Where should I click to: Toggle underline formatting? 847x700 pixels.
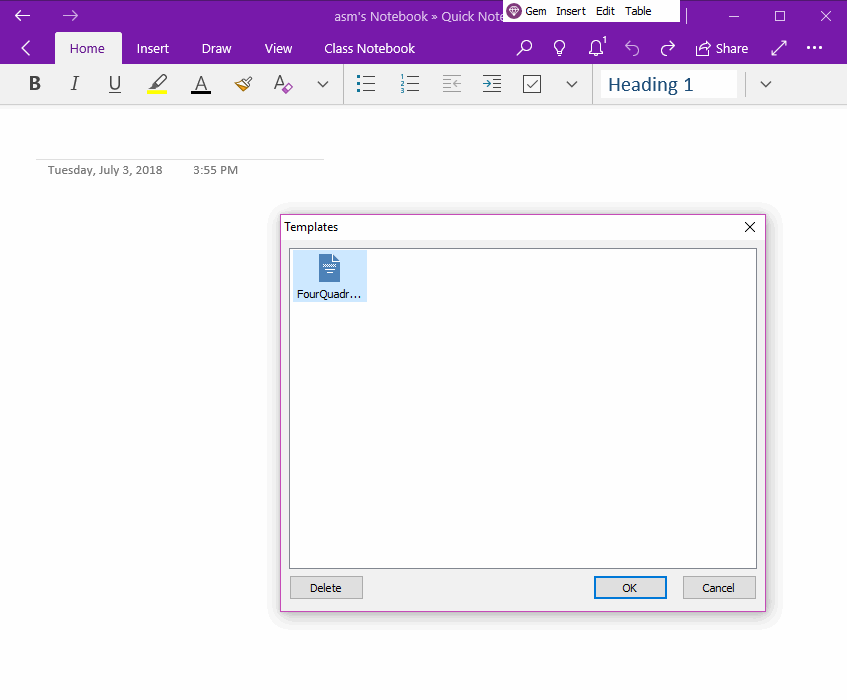115,84
